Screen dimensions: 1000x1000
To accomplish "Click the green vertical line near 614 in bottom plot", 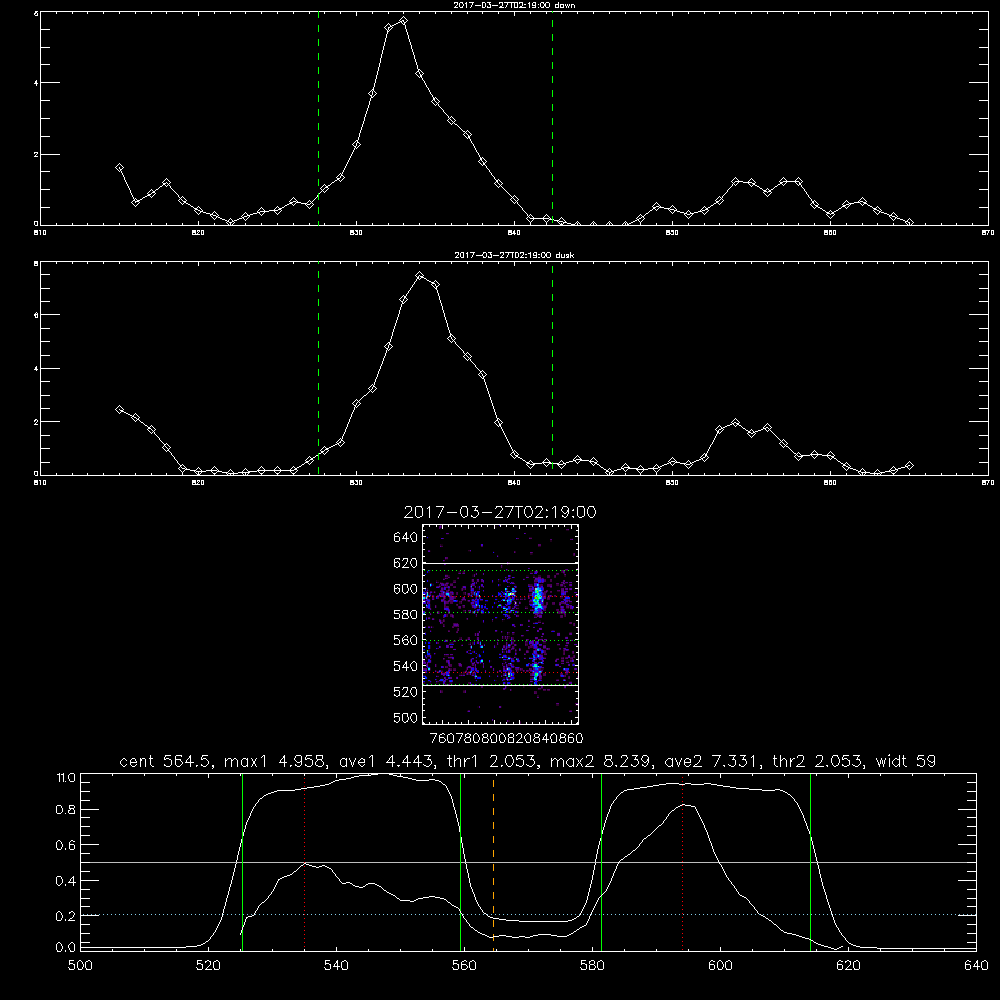I will [x=811, y=862].
